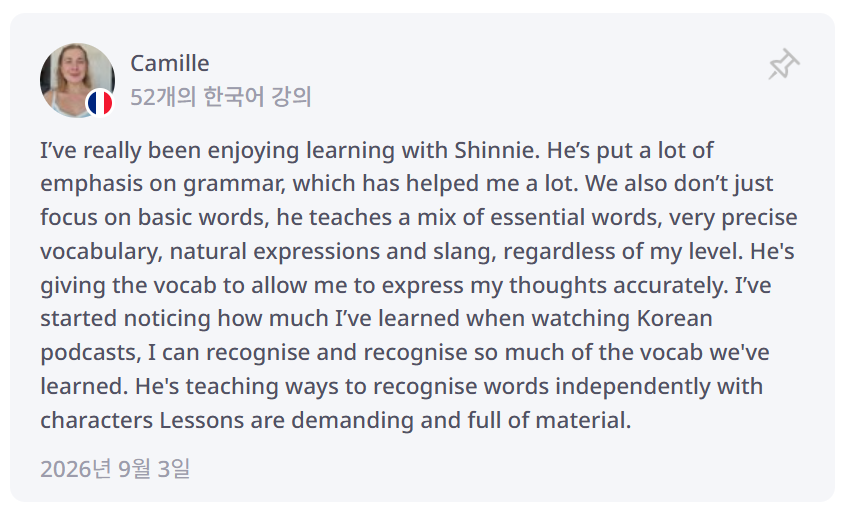The width and height of the screenshot is (845, 510).
Task: Click the line starting 'giving the vocab'
Action: [x=406, y=286]
